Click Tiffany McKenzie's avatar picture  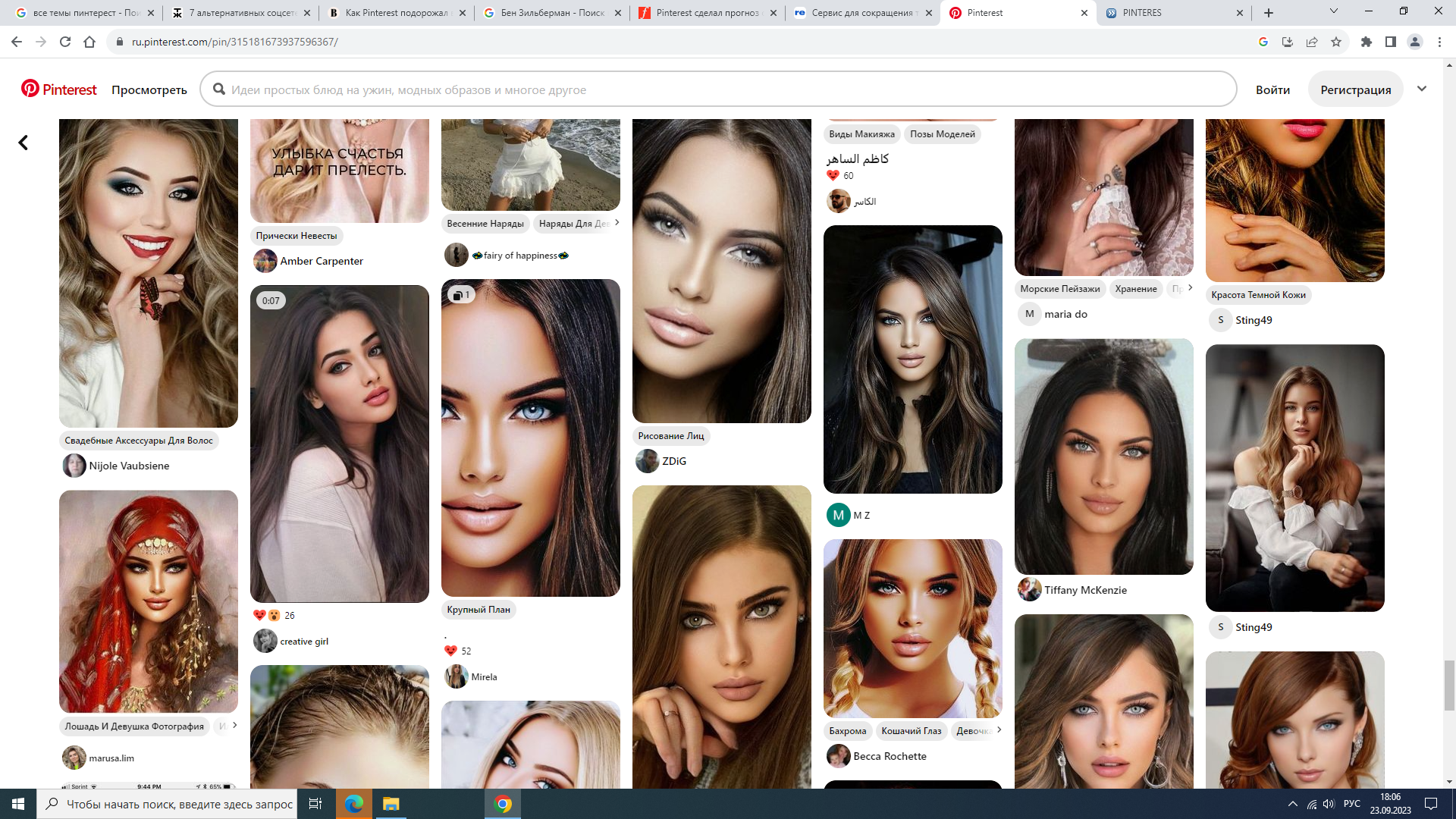click(1030, 590)
